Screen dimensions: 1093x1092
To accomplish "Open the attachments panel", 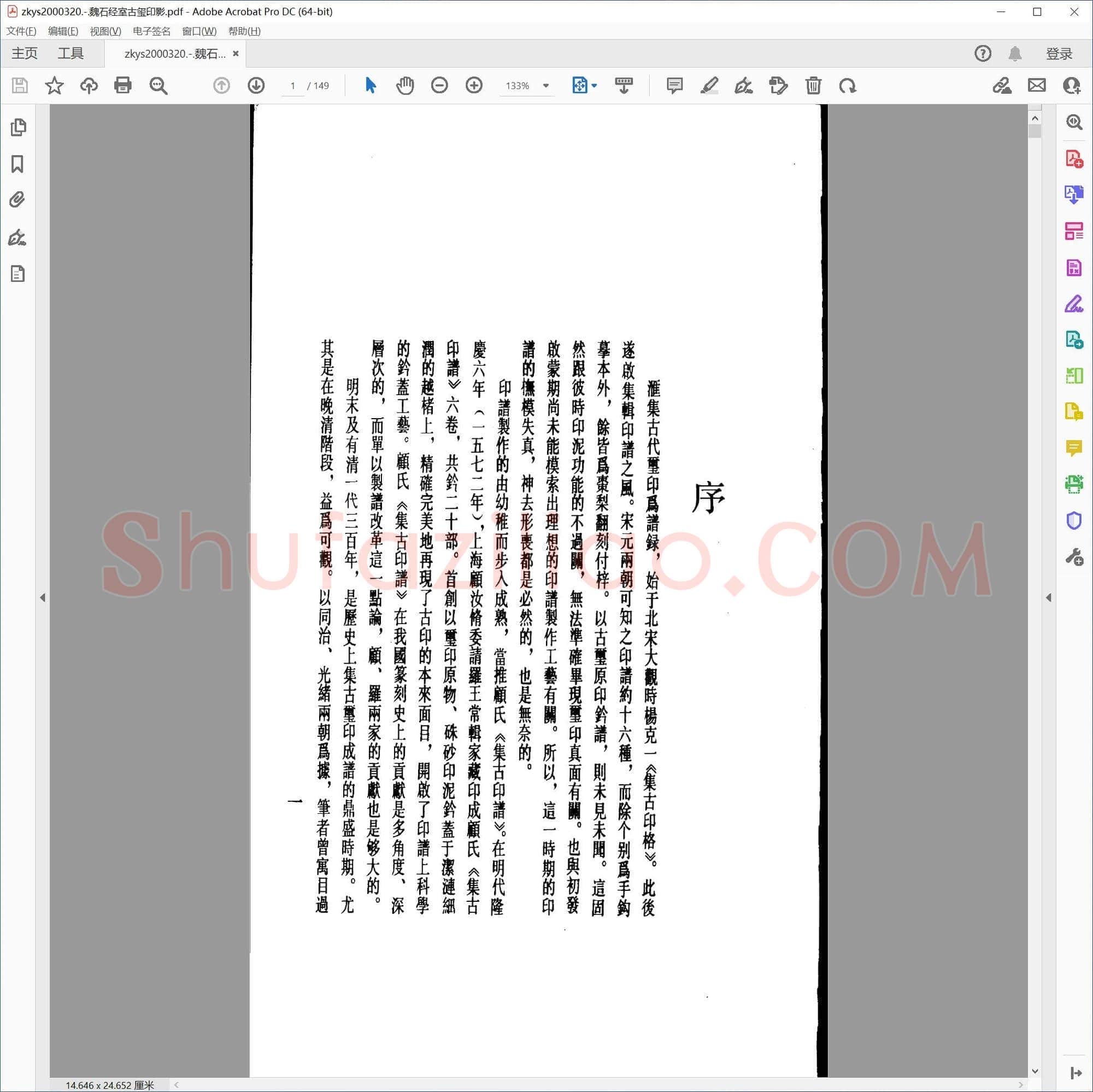I will pyautogui.click(x=17, y=199).
